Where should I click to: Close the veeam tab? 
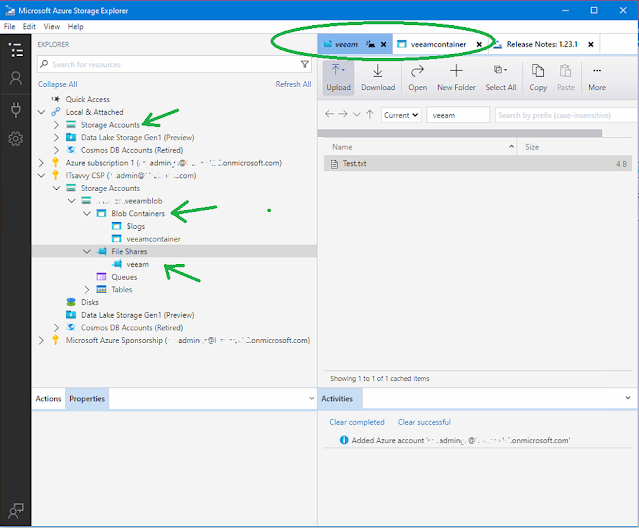coord(383,44)
